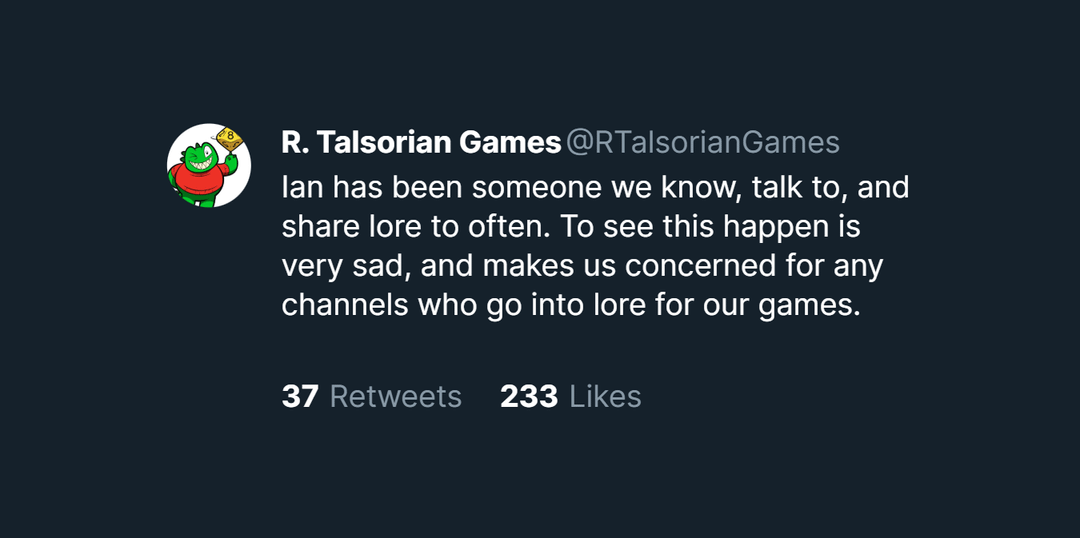Image resolution: width=1080 pixels, height=538 pixels.
Task: Click the 37 retweet count
Action: coord(300,397)
